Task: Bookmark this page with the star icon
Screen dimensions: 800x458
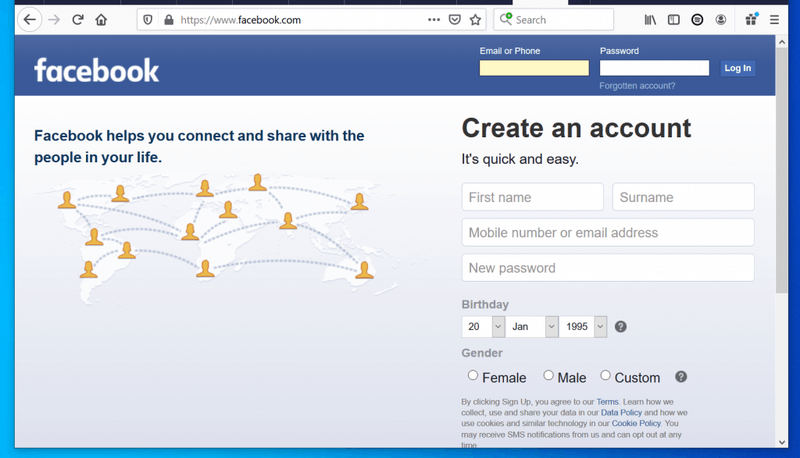Action: coord(476,20)
